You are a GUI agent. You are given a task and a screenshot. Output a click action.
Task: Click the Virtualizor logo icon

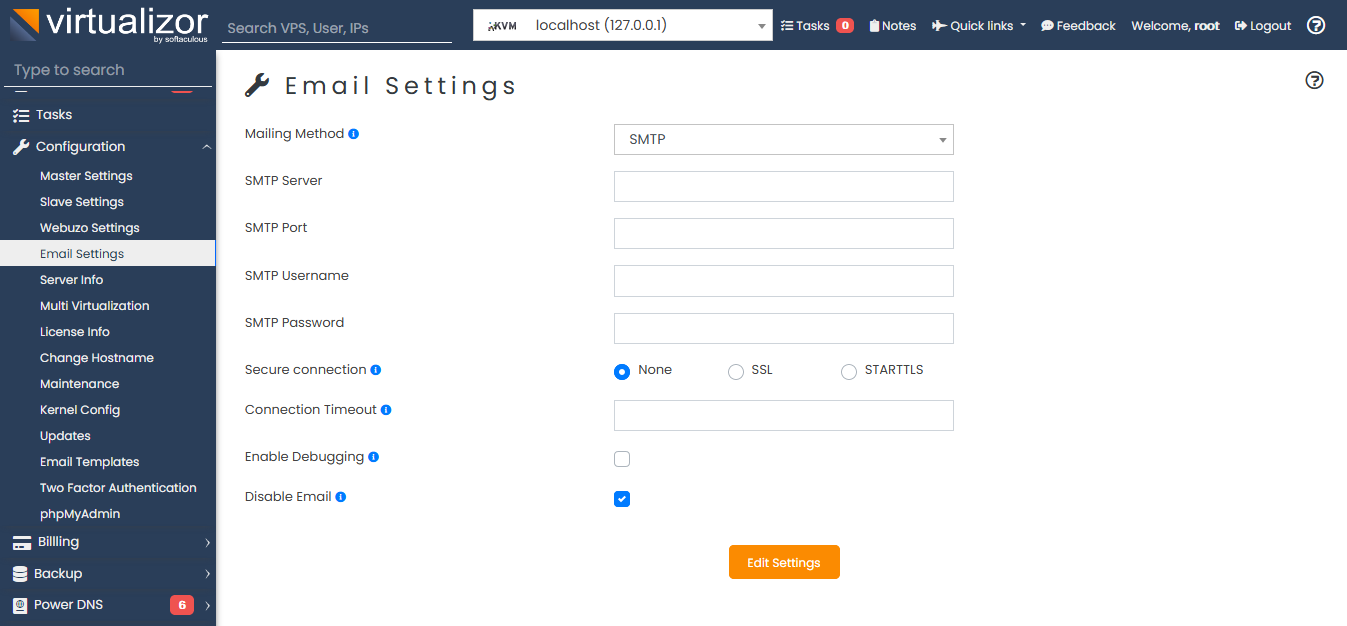point(25,25)
